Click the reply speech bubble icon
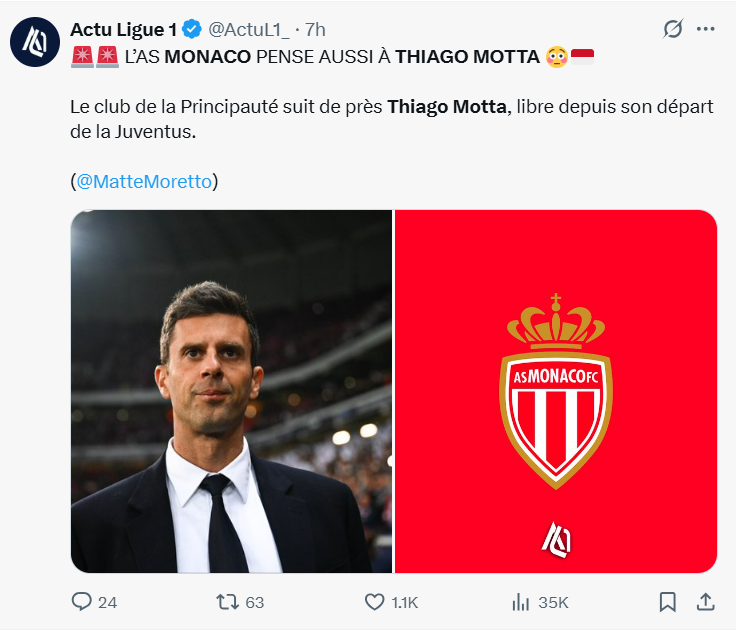The image size is (736, 630). [x=82, y=602]
